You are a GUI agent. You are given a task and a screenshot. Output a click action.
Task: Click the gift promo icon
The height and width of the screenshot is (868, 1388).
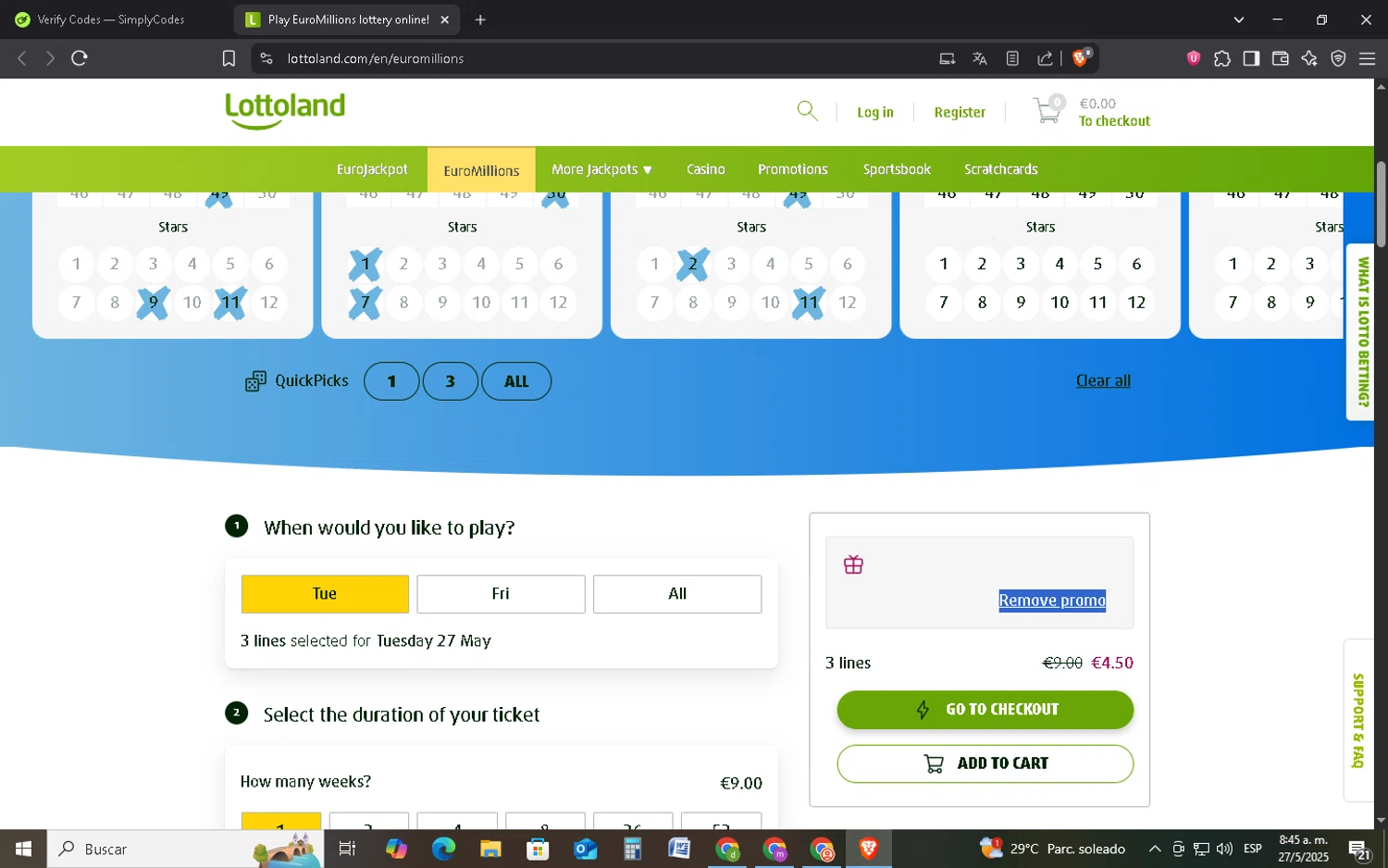(853, 564)
